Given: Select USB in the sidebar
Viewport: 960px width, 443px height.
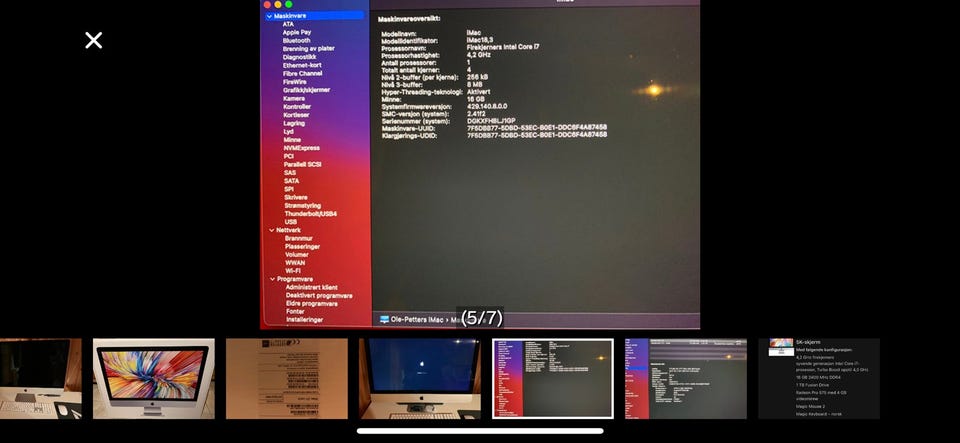Looking at the screenshot, I should pyautogui.click(x=290, y=222).
